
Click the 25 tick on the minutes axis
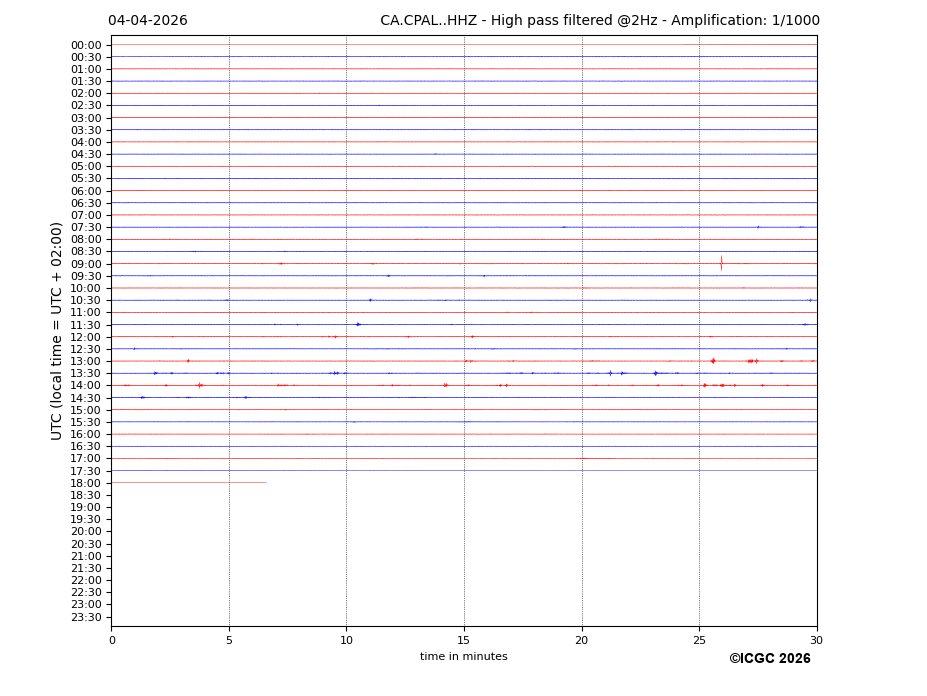pos(699,640)
